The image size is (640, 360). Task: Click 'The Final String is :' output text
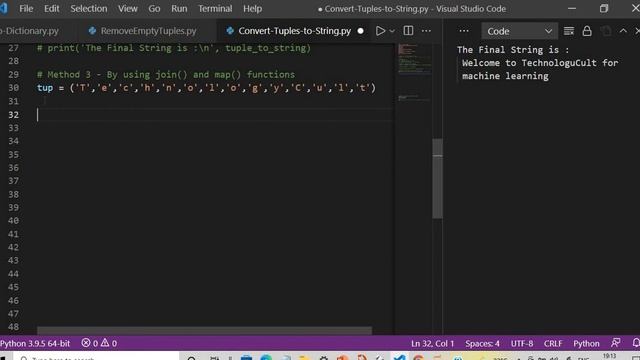click(x=513, y=50)
